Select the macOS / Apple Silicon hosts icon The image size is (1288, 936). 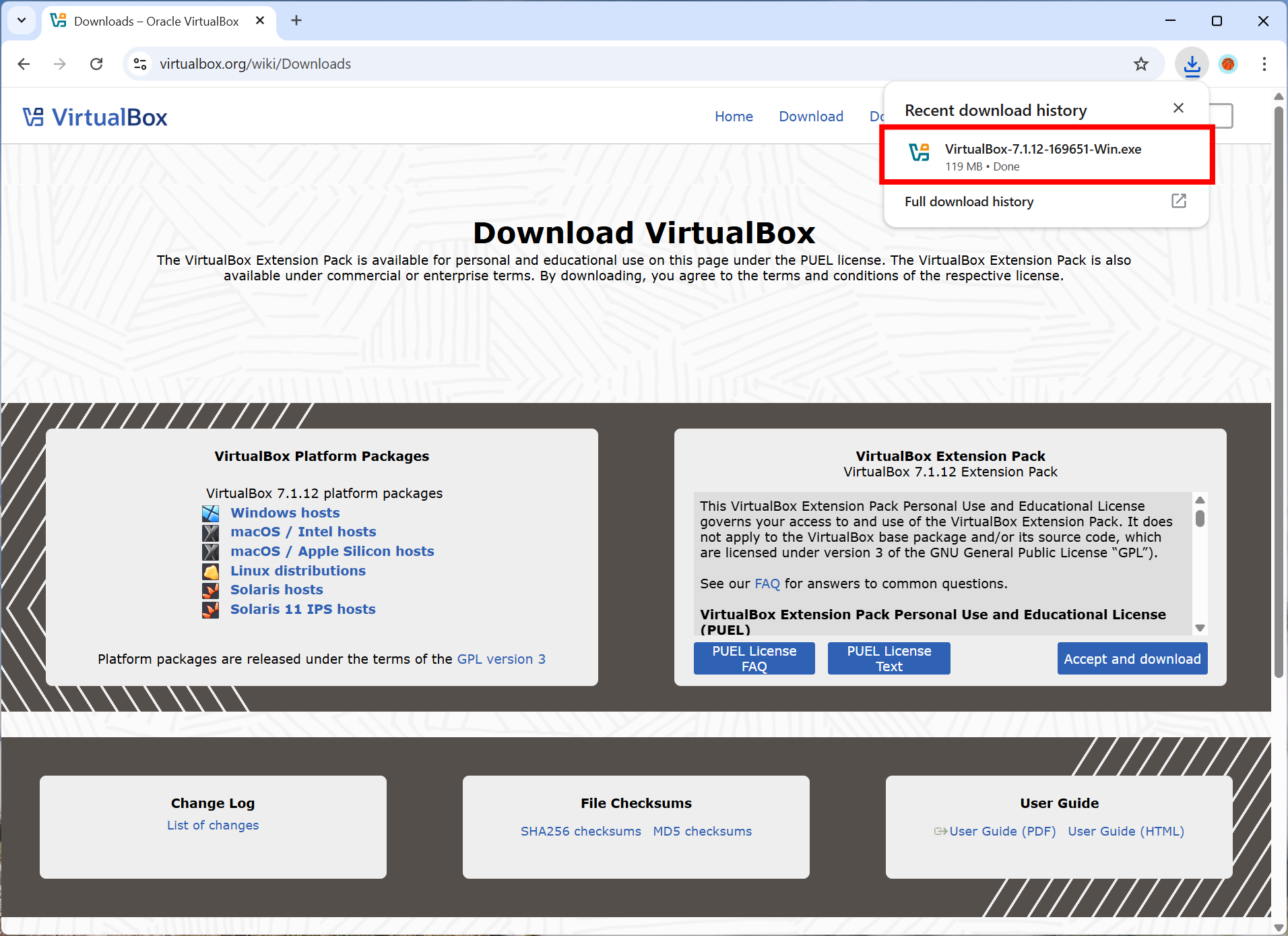[210, 552]
